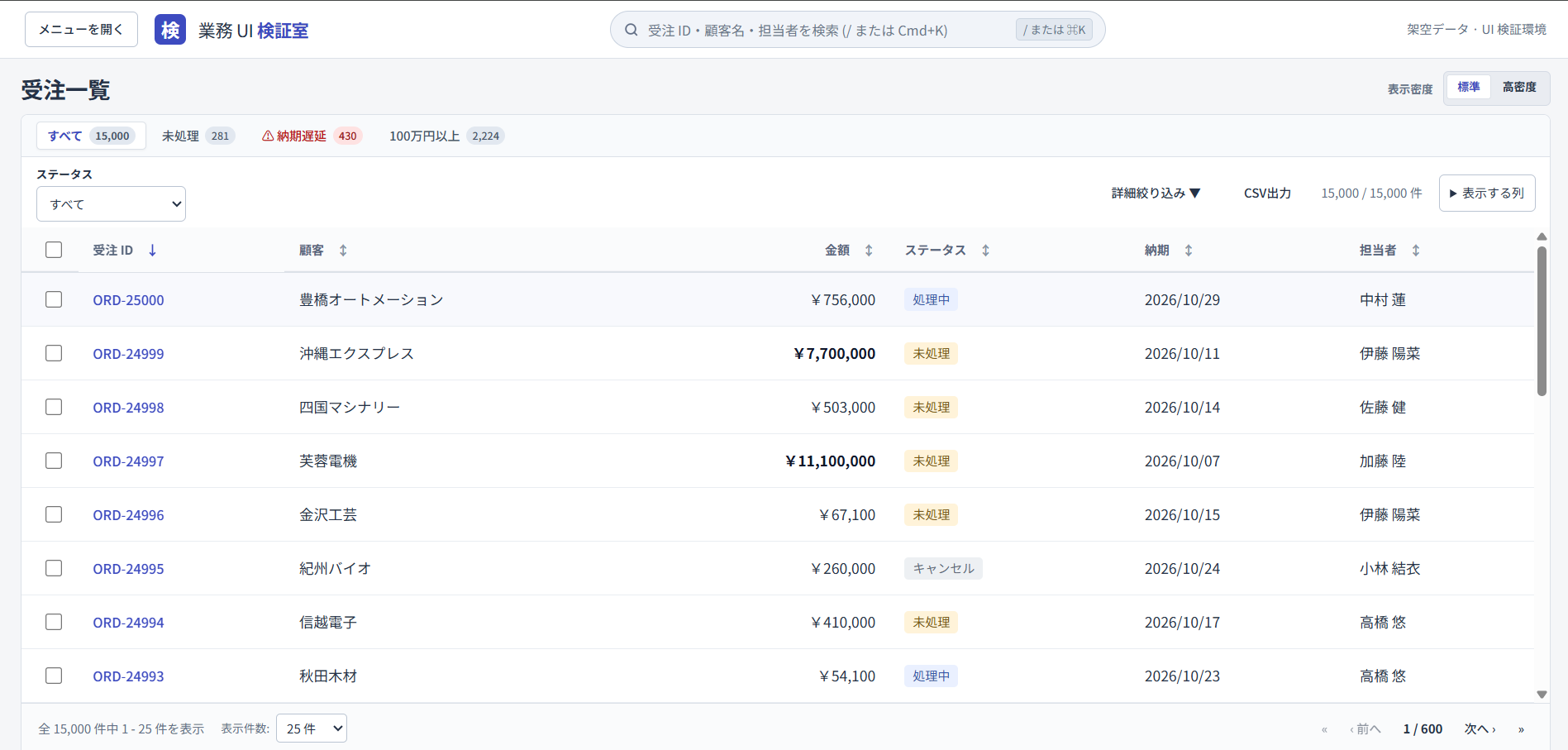Screen dimensions: 1568x750
Task: Go to next page 次へ
Action: (1480, 729)
